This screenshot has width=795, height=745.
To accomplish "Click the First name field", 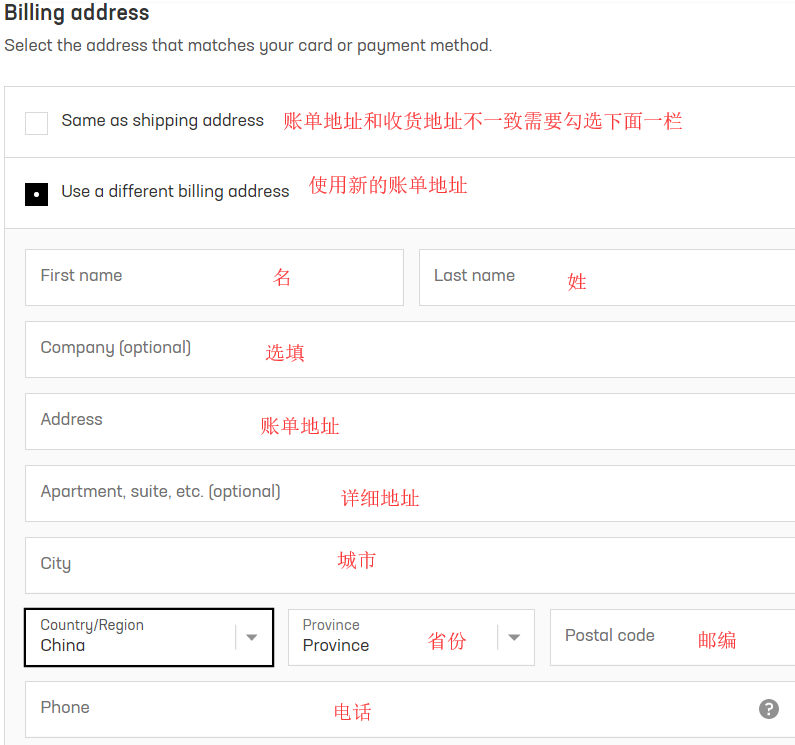I will 214,277.
